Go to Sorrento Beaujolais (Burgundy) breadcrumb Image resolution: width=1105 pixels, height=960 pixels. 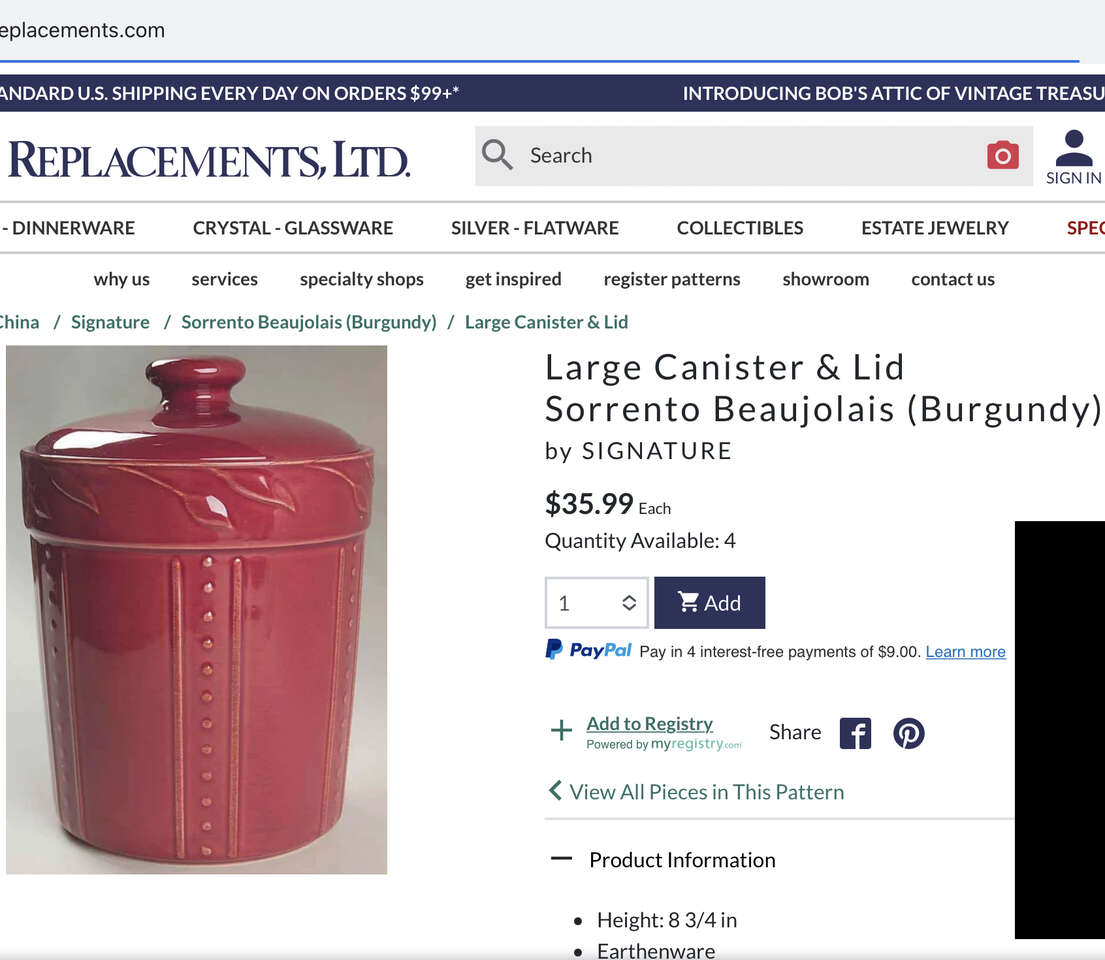[309, 322]
